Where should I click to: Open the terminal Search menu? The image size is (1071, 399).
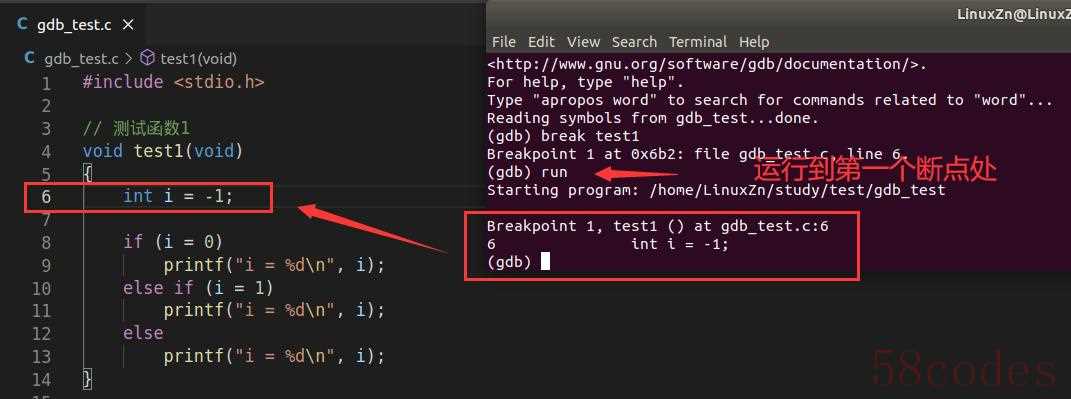point(635,42)
